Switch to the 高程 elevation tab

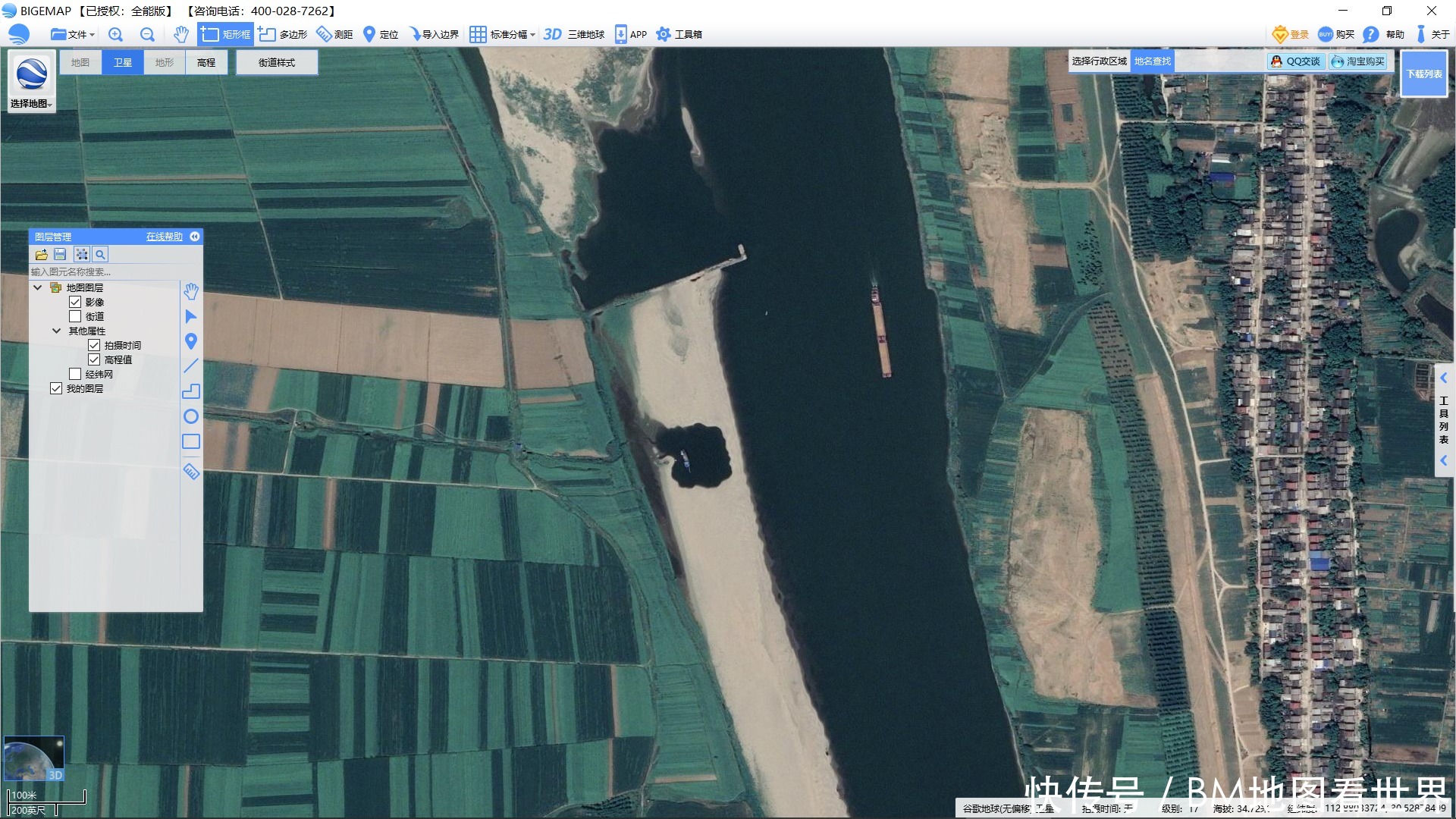(x=206, y=62)
